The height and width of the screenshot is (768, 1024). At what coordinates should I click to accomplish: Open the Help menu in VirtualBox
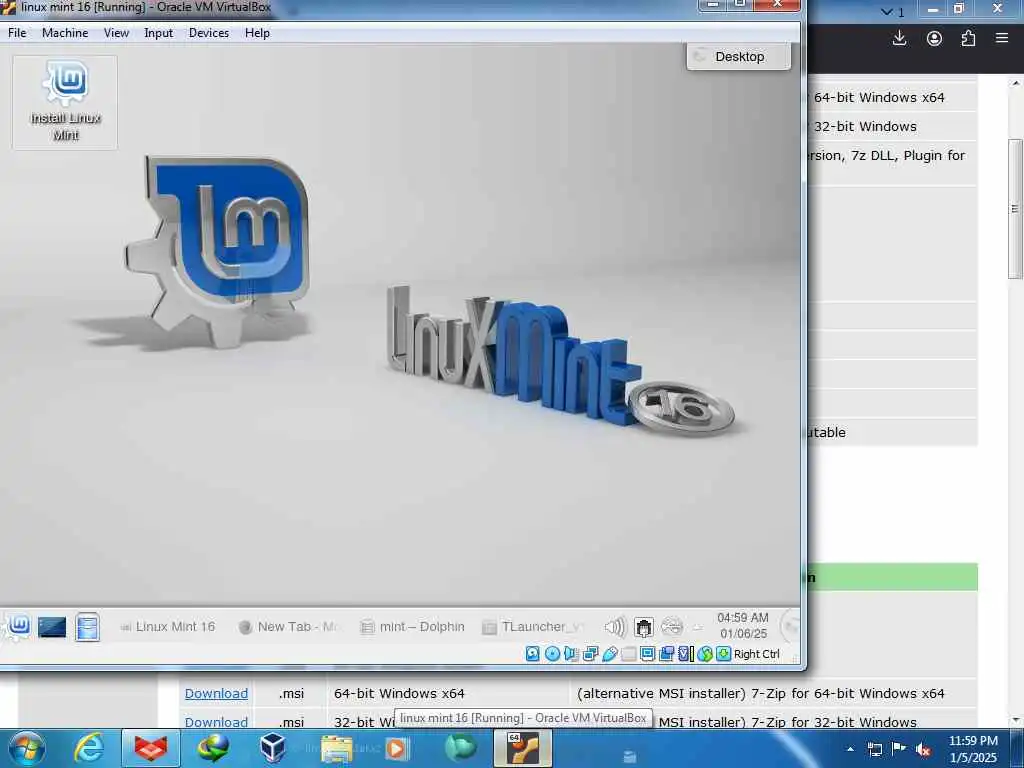pos(257,33)
